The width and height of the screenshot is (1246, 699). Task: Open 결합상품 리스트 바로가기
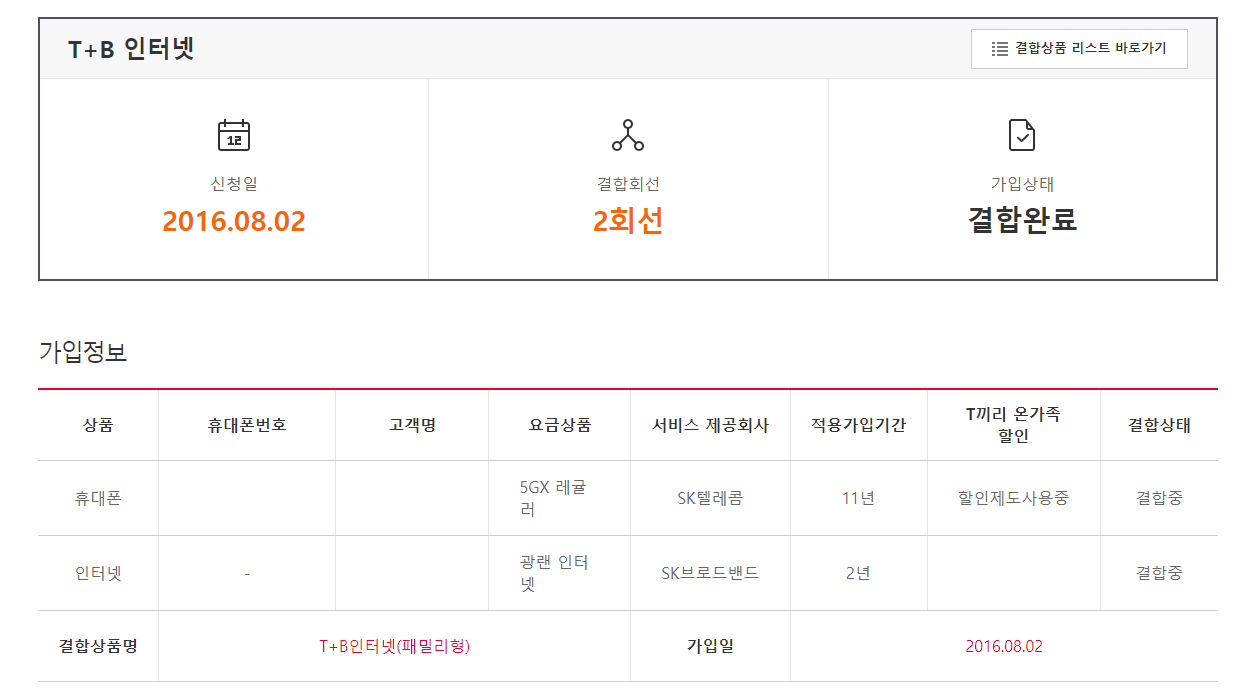pyautogui.click(x=1079, y=49)
